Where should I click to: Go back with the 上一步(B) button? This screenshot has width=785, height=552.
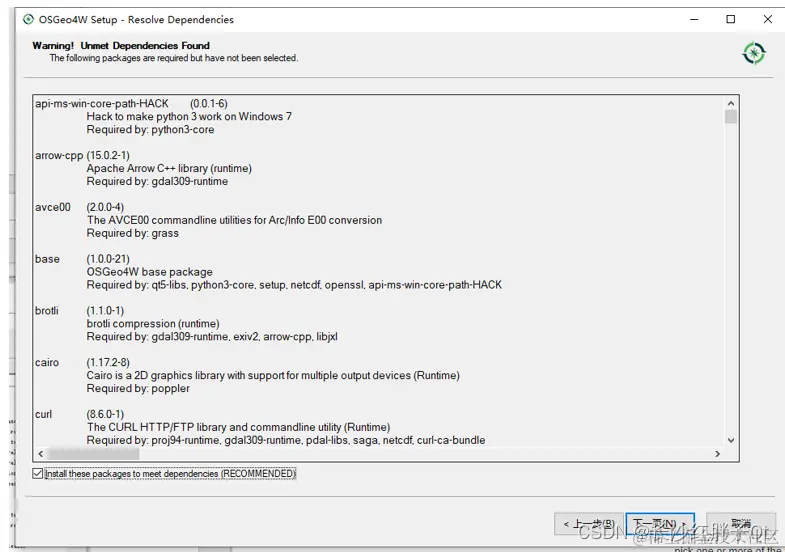(589, 524)
